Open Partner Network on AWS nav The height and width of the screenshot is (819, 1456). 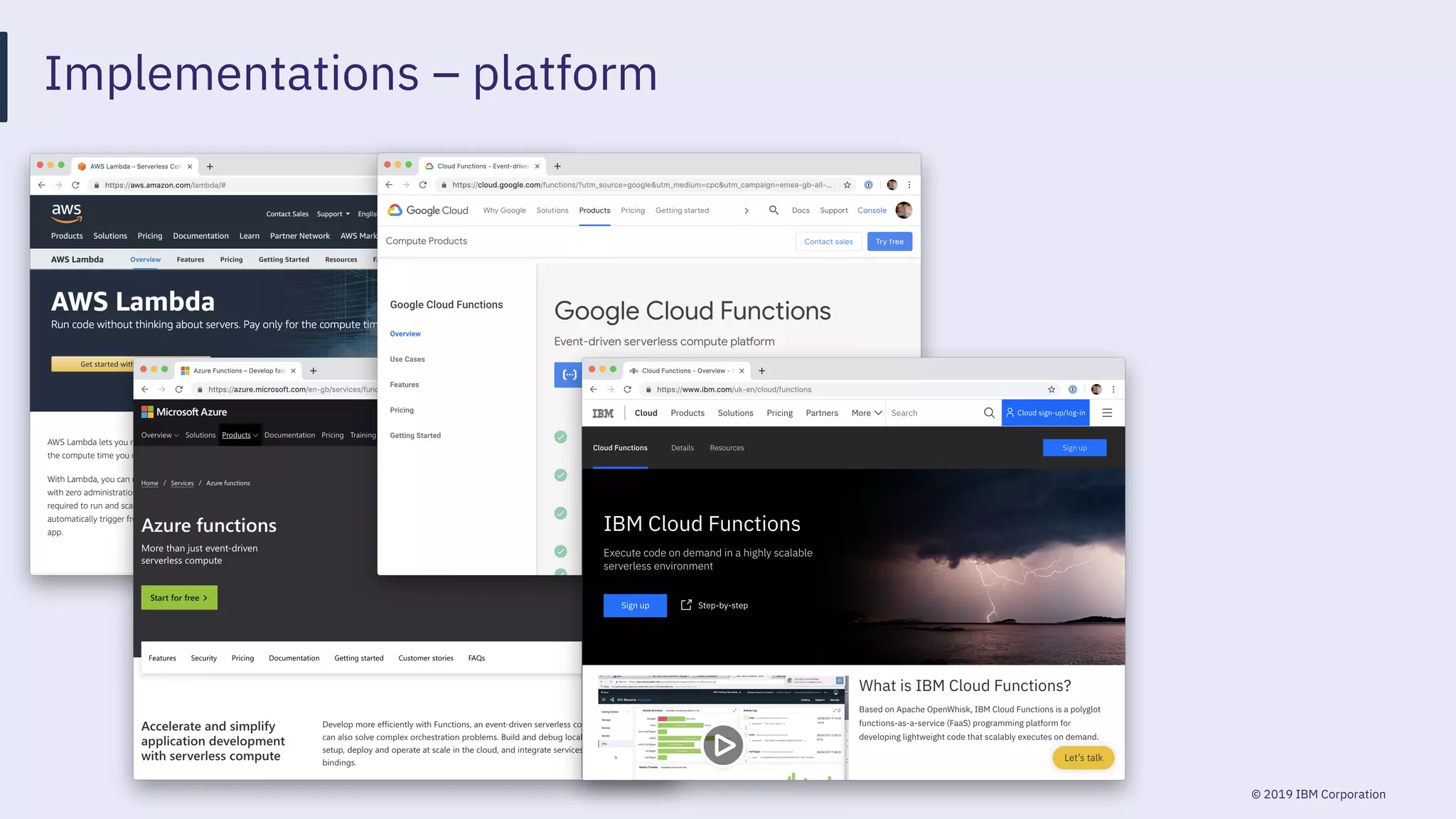[x=300, y=236]
